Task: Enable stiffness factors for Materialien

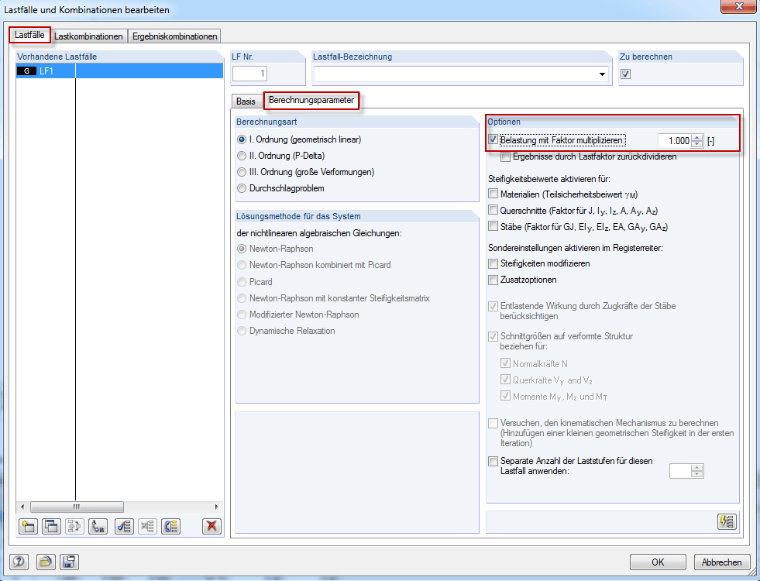Action: click(493, 194)
